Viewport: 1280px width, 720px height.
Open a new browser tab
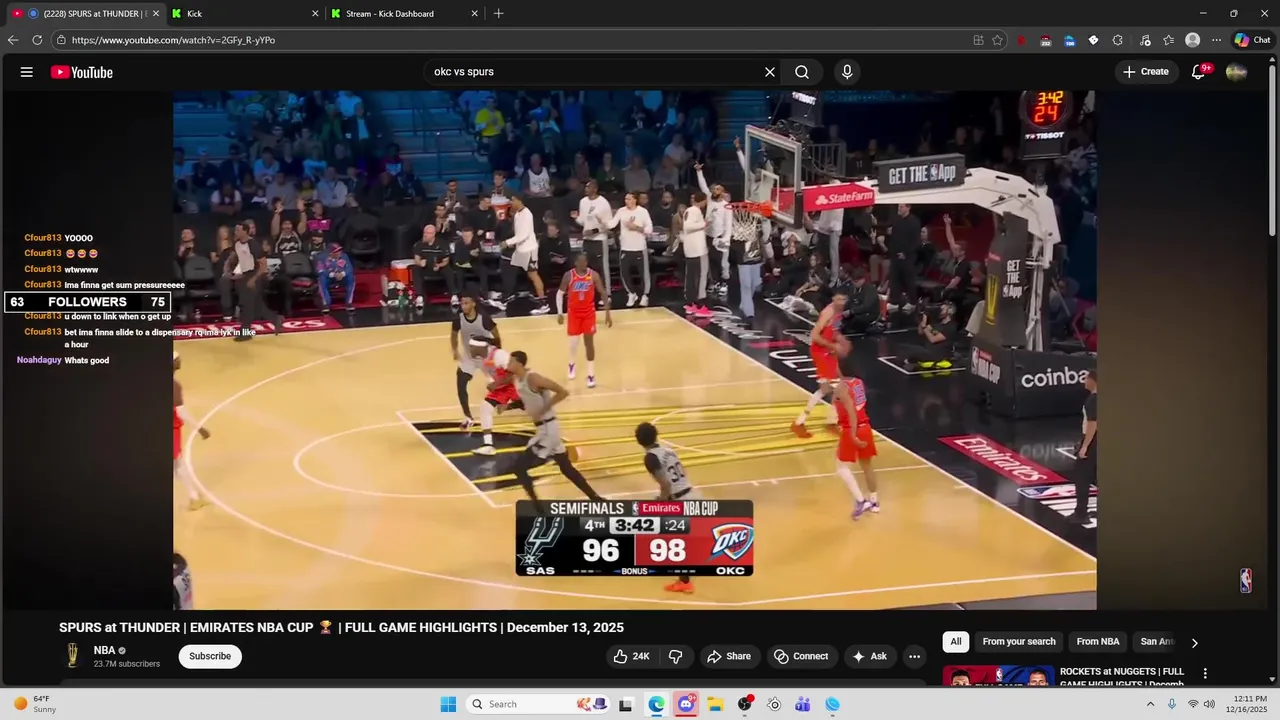498,13
